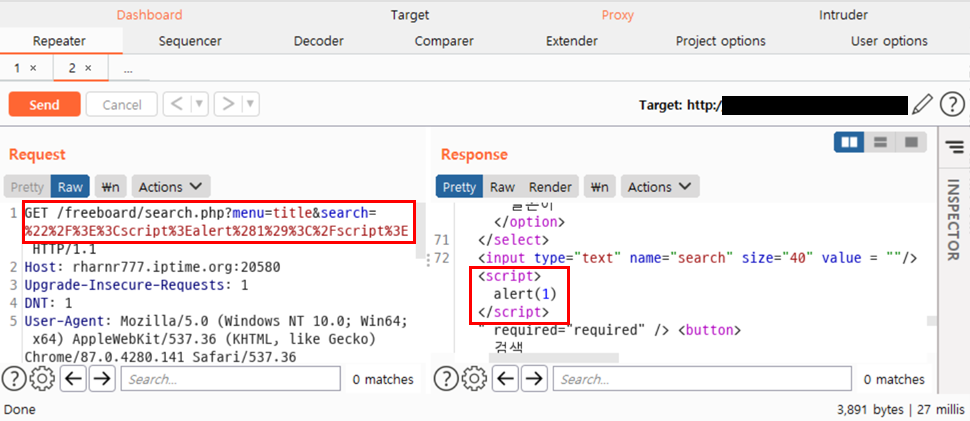Switch Request view to Pretty
This screenshot has height=421, width=970.
[x=27, y=187]
